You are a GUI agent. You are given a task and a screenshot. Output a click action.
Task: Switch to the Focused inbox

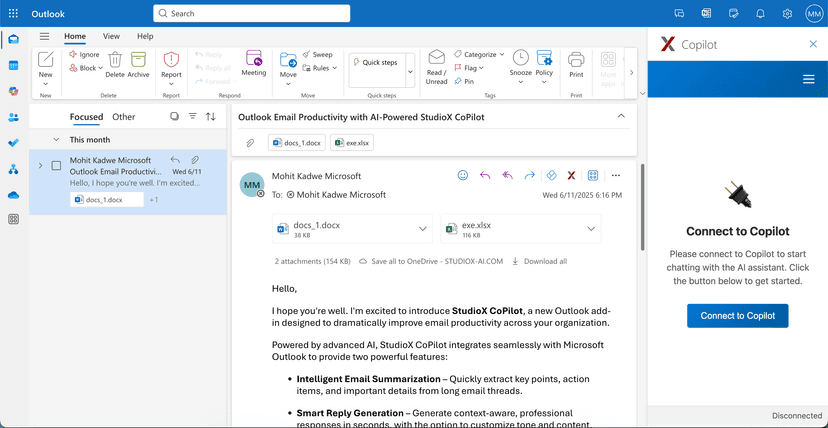coord(86,117)
